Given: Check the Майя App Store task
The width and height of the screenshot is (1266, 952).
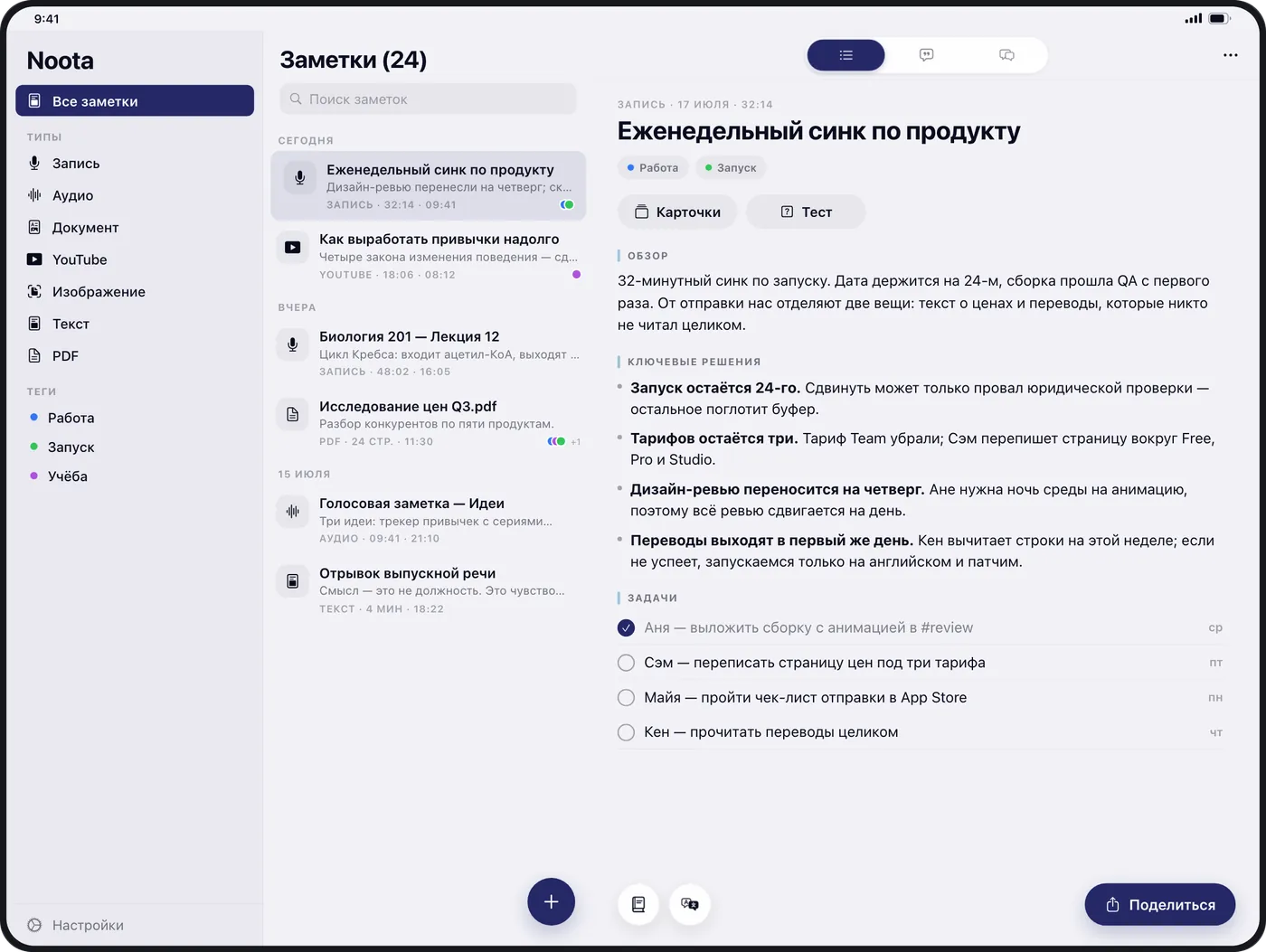Looking at the screenshot, I should (x=626, y=698).
